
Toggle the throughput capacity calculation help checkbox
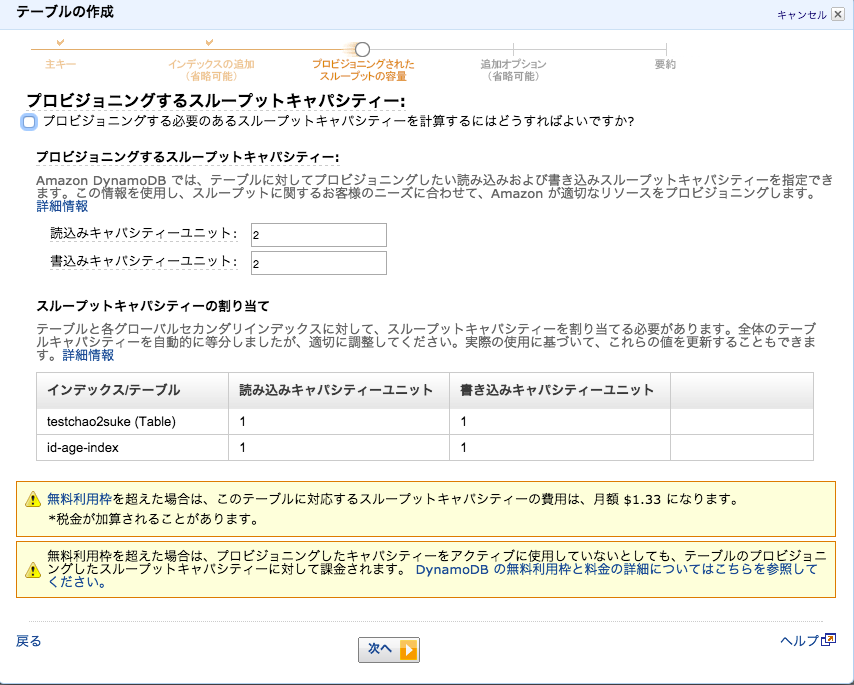tap(28, 122)
